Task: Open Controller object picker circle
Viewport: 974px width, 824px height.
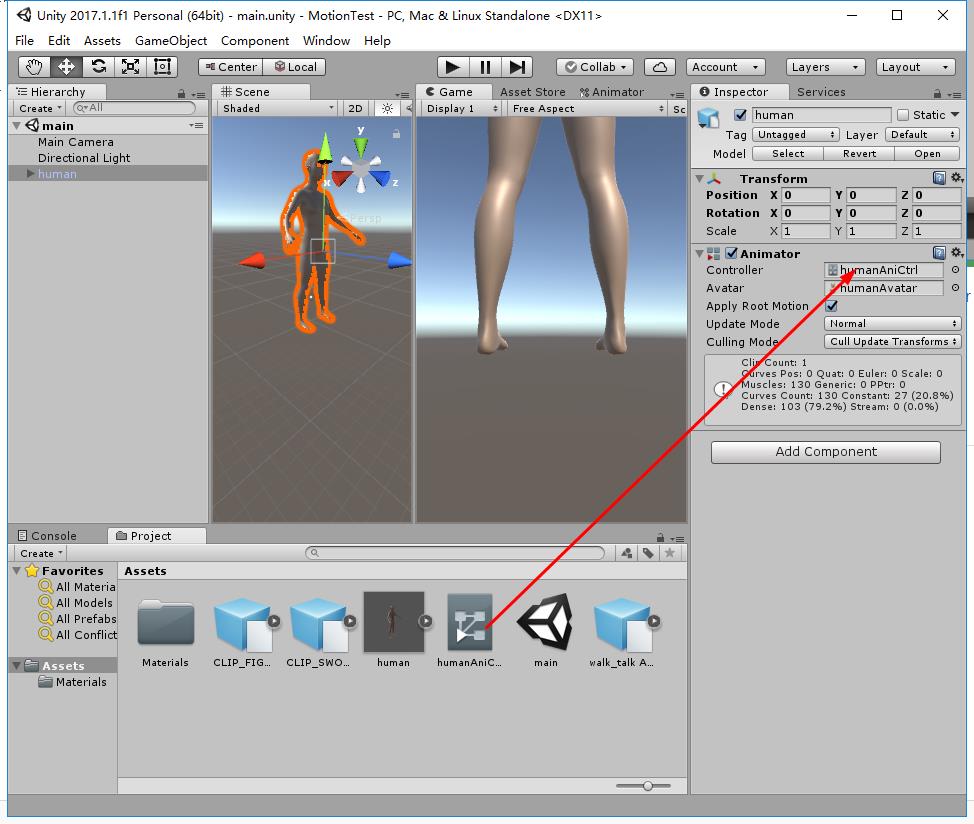Action: pyautogui.click(x=955, y=269)
